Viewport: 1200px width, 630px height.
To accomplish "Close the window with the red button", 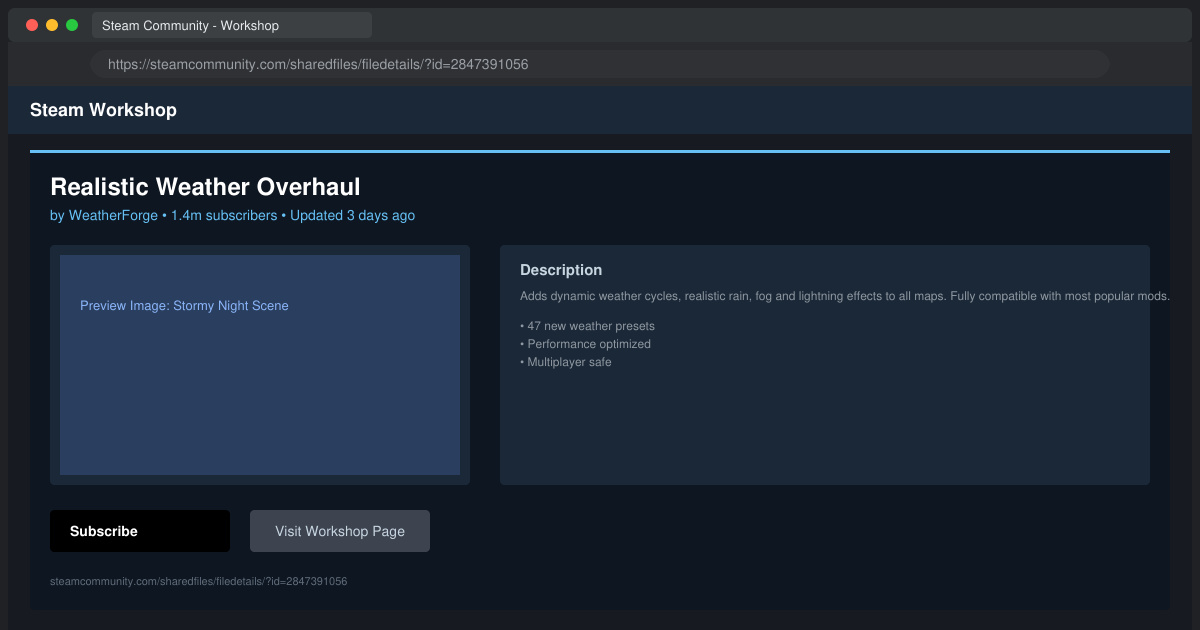I will tap(32, 25).
